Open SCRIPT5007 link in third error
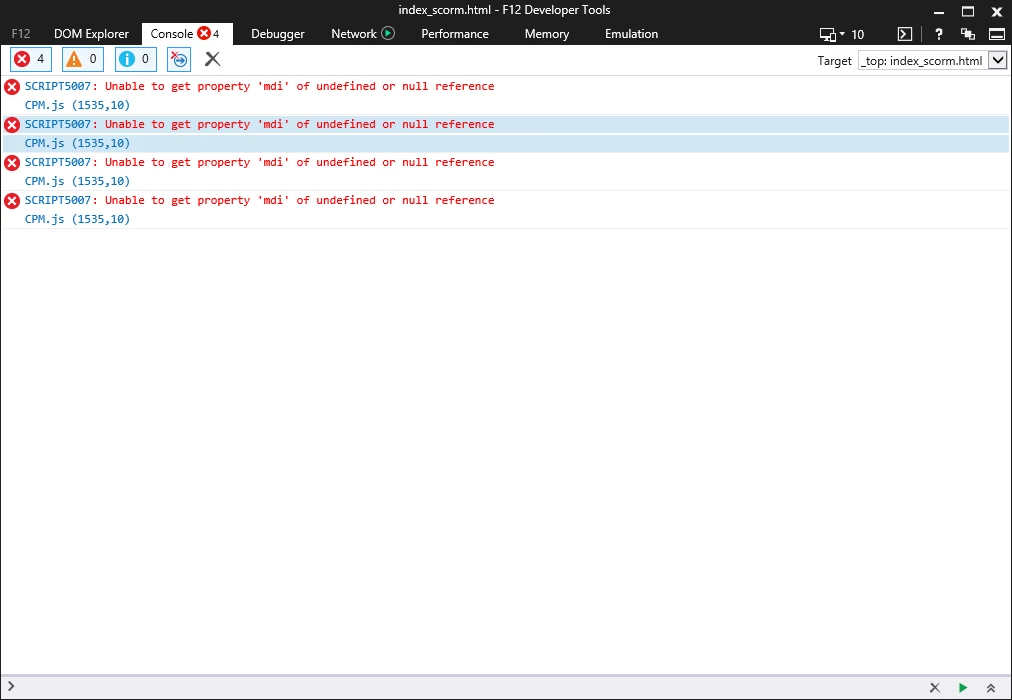This screenshot has width=1012, height=700. (58, 163)
